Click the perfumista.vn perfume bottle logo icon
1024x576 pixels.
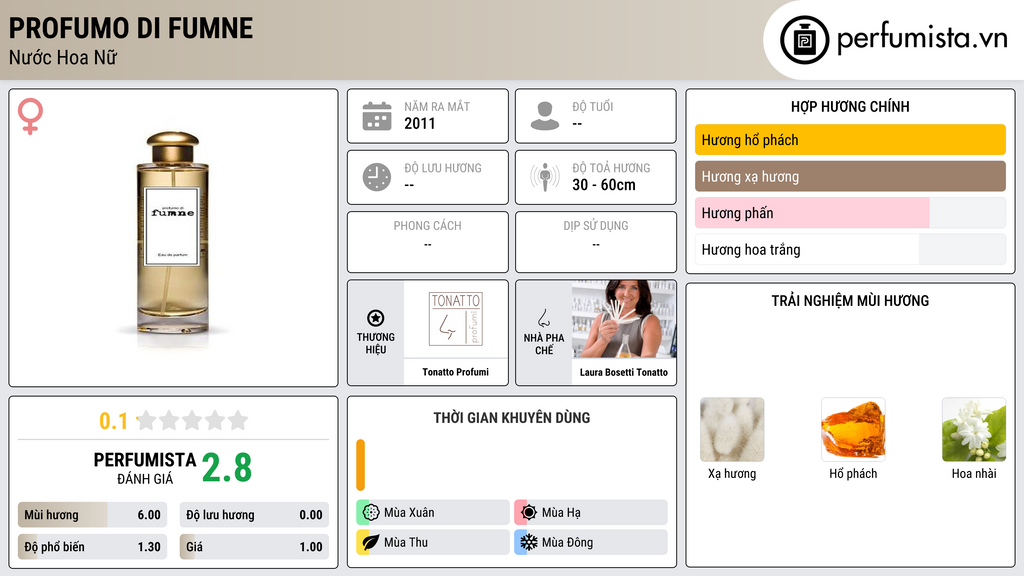point(804,40)
